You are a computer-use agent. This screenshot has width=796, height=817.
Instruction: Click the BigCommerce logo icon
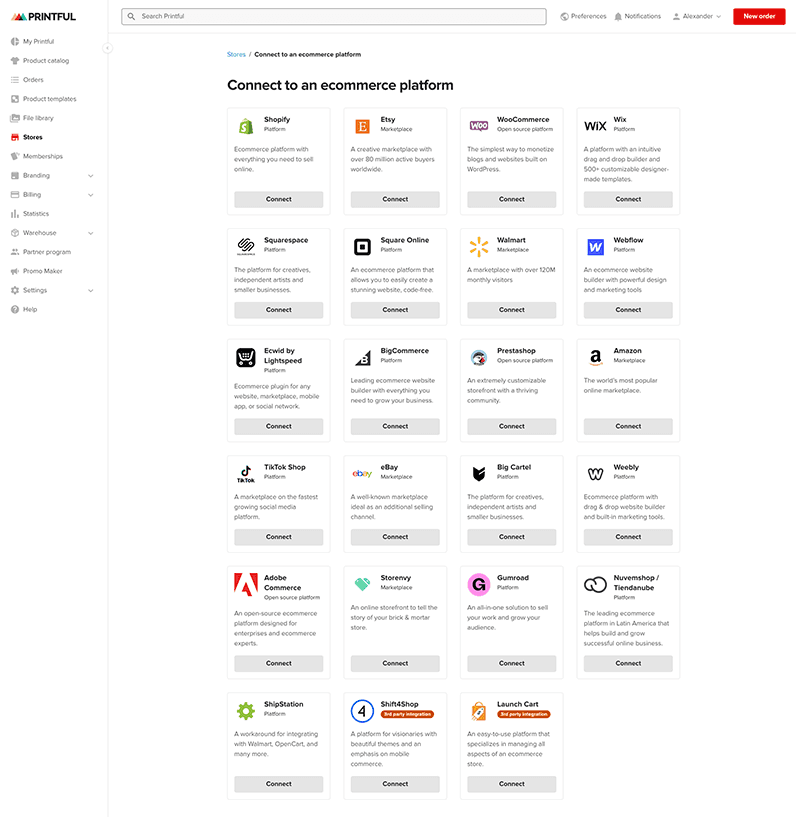pos(363,357)
